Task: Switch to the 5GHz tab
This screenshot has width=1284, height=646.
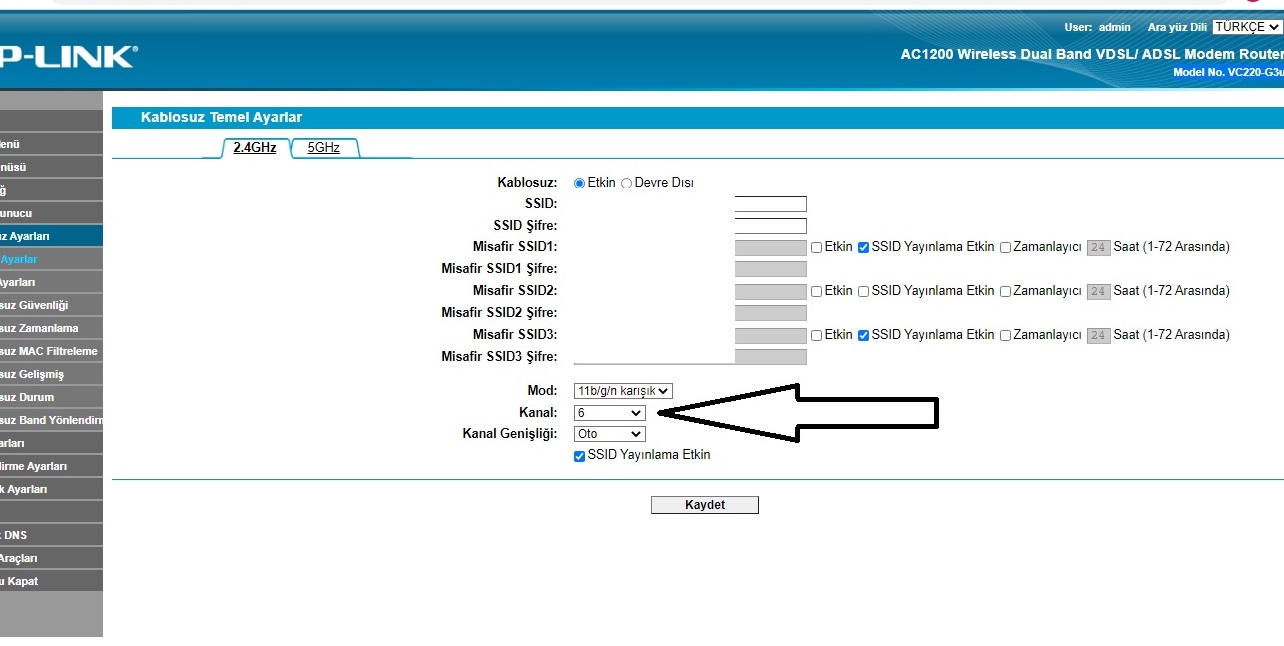Action: click(x=323, y=148)
